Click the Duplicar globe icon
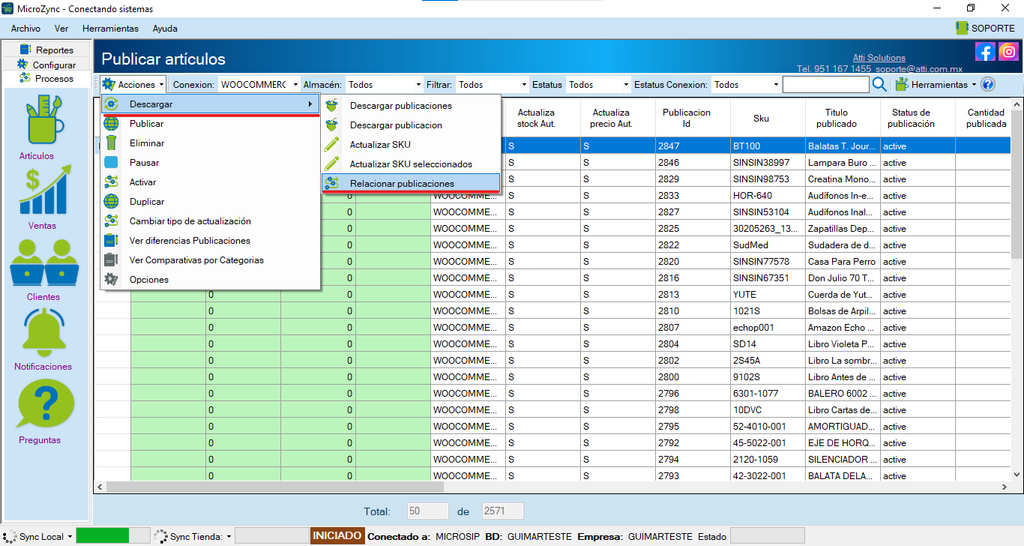Viewport: 1024px width, 546px height. [111, 201]
